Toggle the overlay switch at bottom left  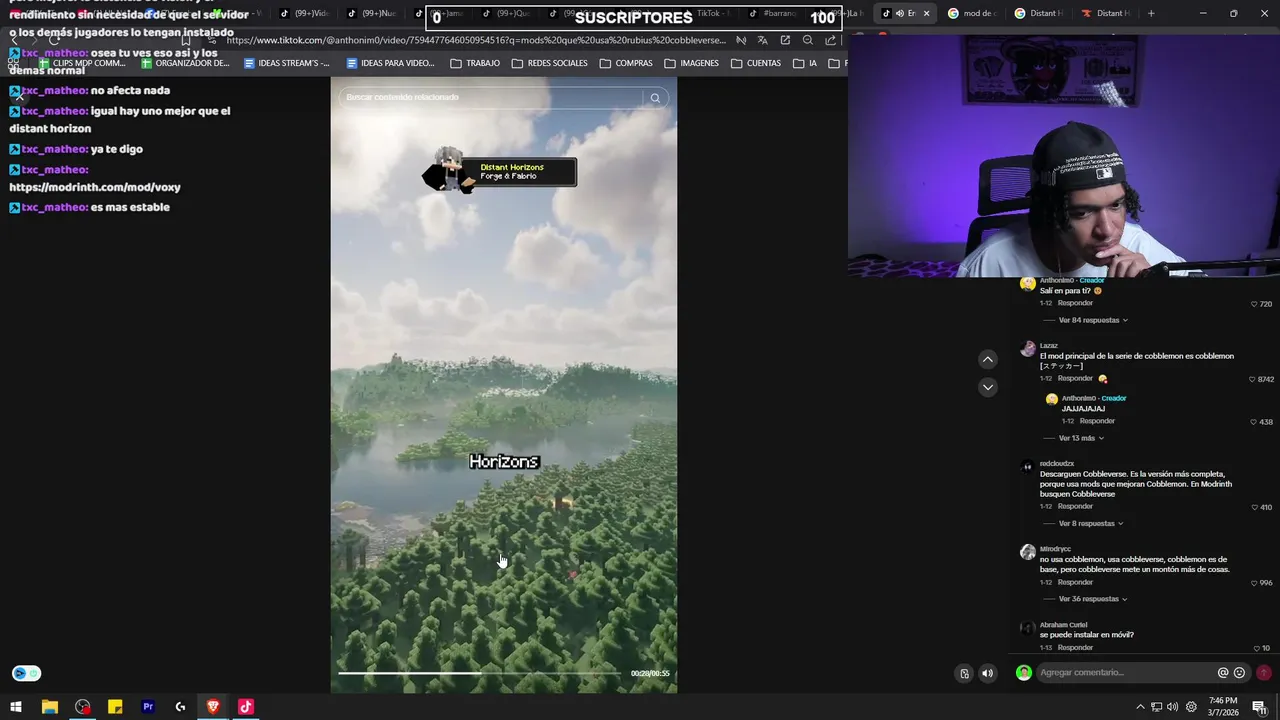coord(26,673)
